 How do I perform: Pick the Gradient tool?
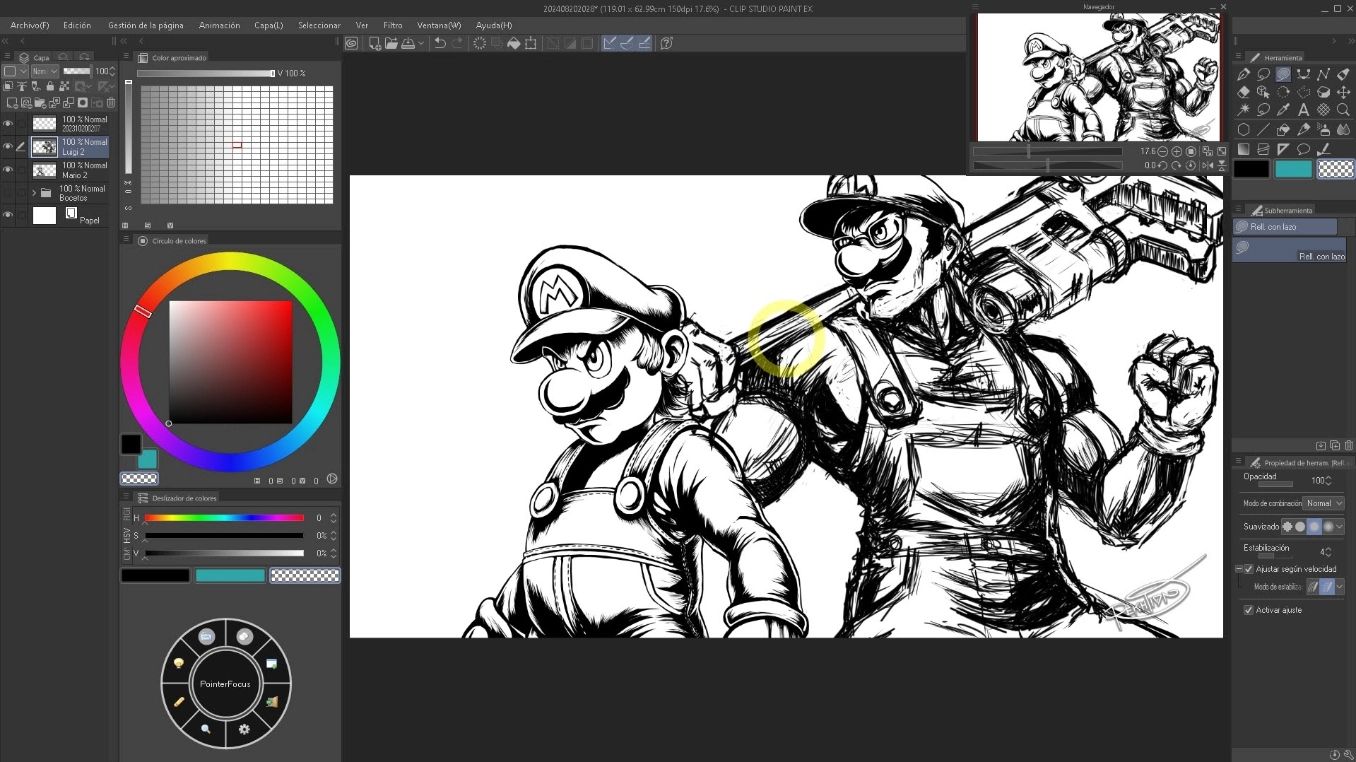tap(1243, 149)
